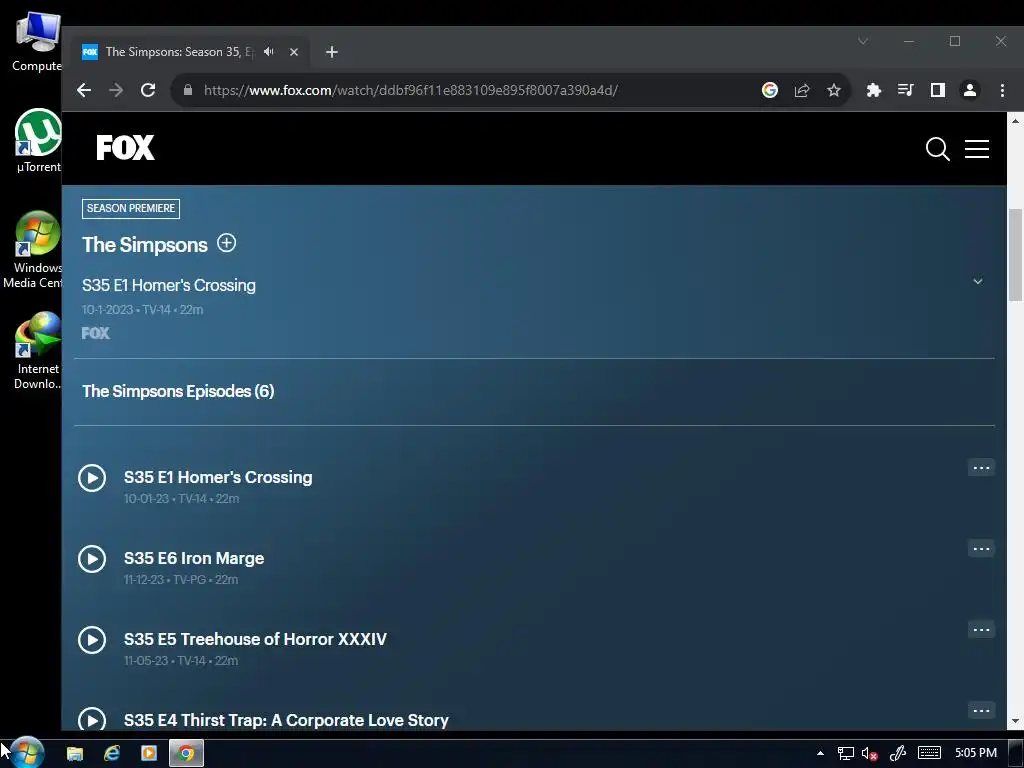Open Chrome media controls
The height and width of the screenshot is (768, 1024).
click(906, 90)
